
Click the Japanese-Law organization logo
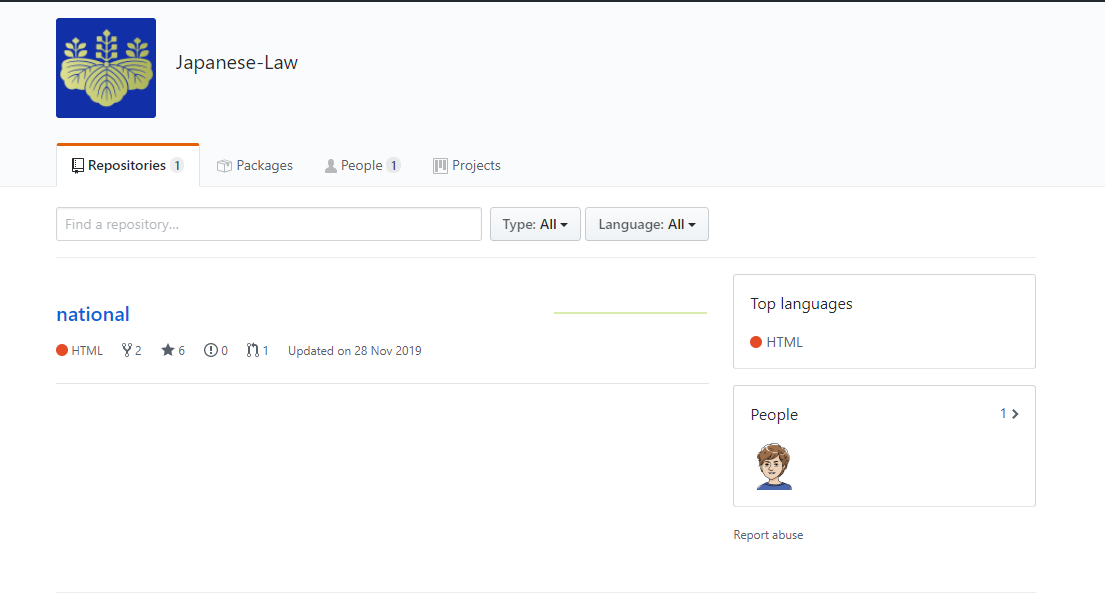point(106,68)
